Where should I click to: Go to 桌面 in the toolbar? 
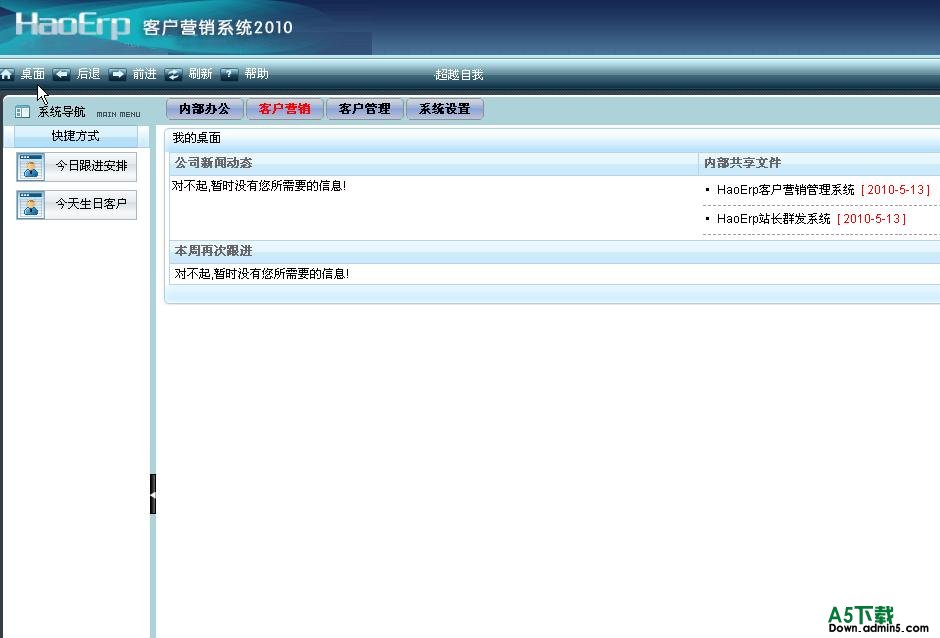[x=32, y=74]
